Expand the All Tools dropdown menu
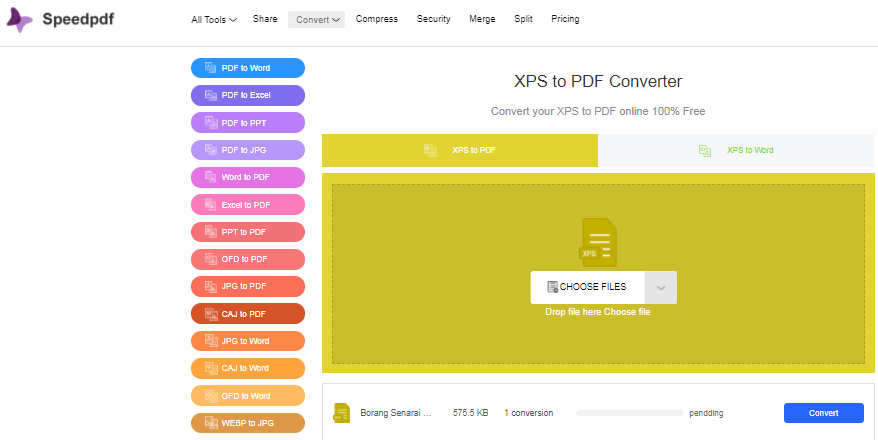Viewport: 878px width, 440px height. click(214, 19)
